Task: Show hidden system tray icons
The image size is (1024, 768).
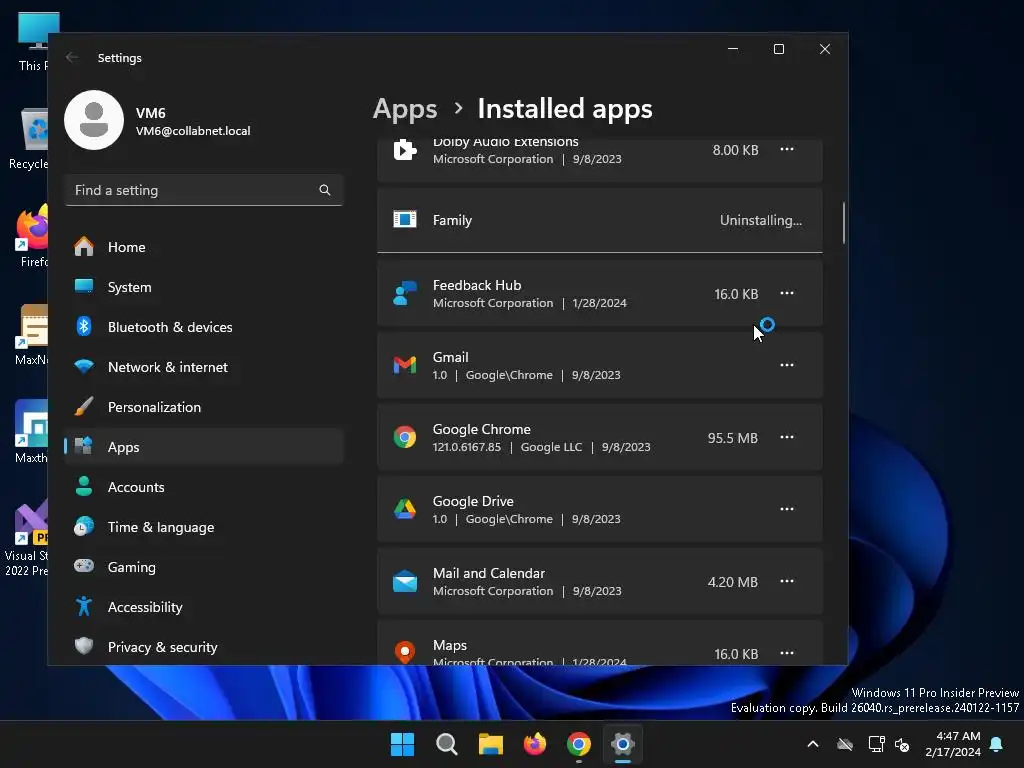Action: tap(813, 744)
